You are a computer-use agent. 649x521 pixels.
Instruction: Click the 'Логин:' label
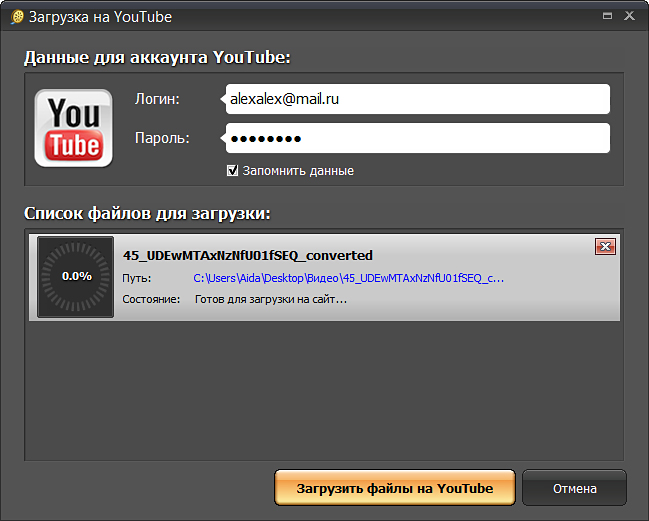pos(156,99)
